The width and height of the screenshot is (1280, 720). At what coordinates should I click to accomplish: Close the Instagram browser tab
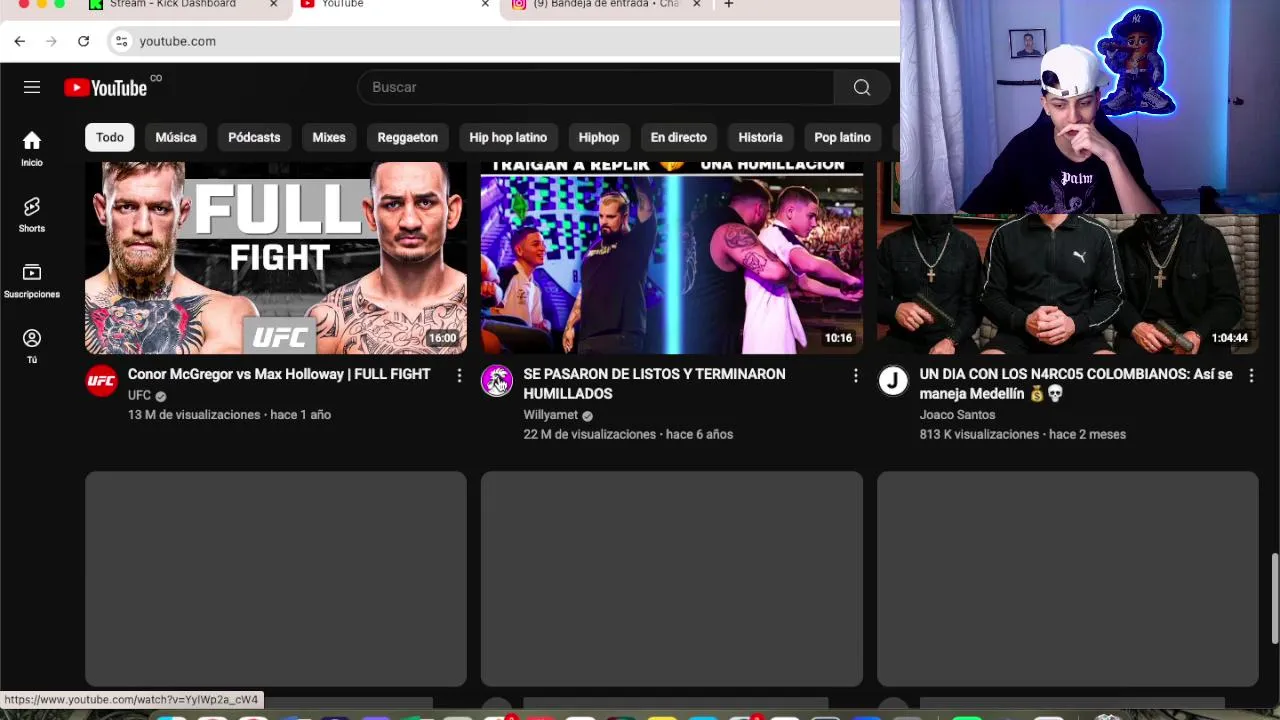point(697,5)
